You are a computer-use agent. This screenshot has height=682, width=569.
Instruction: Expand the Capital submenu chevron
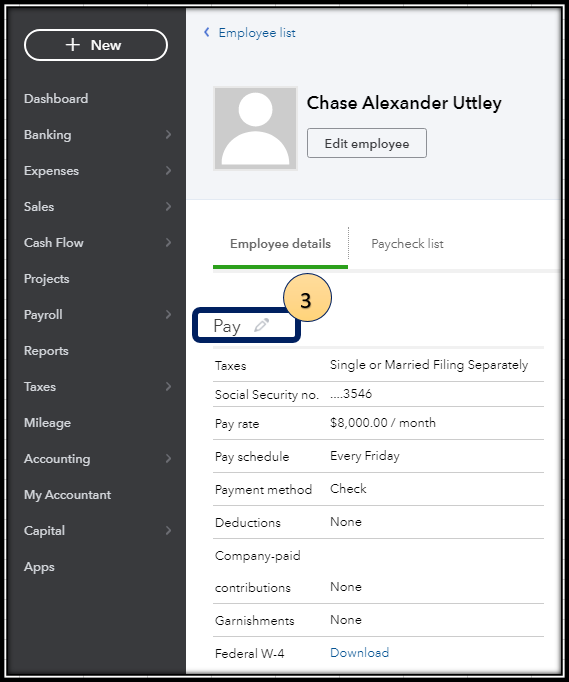coord(168,531)
